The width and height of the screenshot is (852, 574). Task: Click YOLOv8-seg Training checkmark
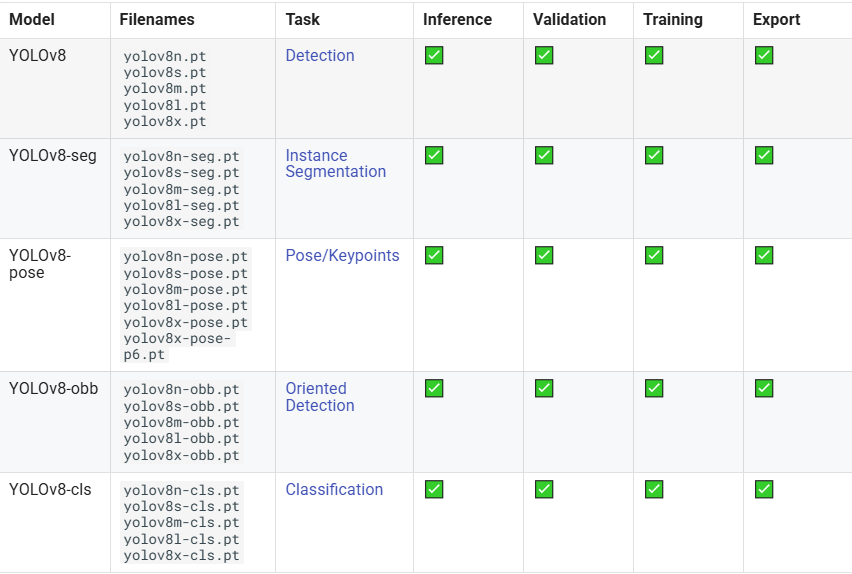coord(654,155)
